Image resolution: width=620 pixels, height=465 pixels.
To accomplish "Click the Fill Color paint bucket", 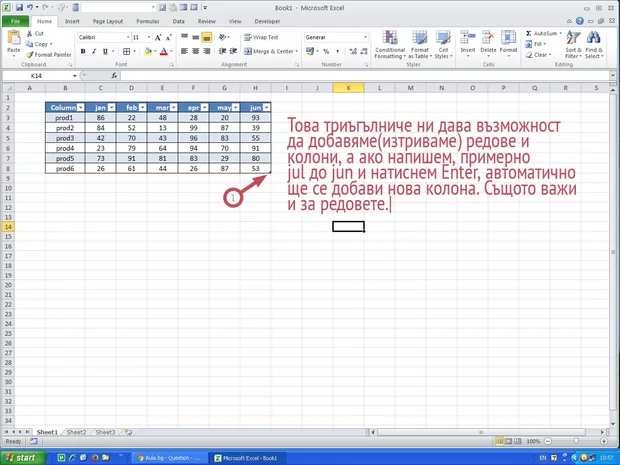I will 148,51.
